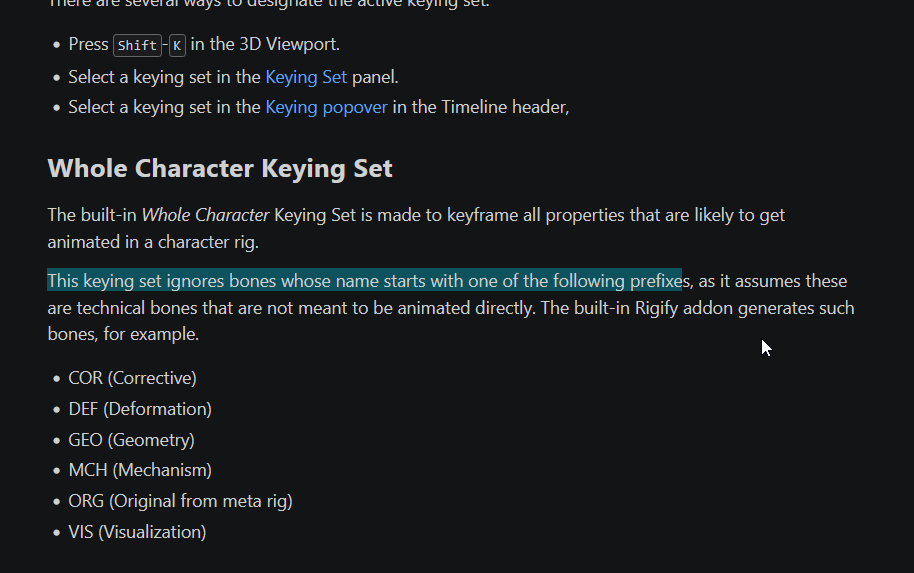The width and height of the screenshot is (914, 573).
Task: Click the COR (Corrective) list item
Action: pos(132,378)
